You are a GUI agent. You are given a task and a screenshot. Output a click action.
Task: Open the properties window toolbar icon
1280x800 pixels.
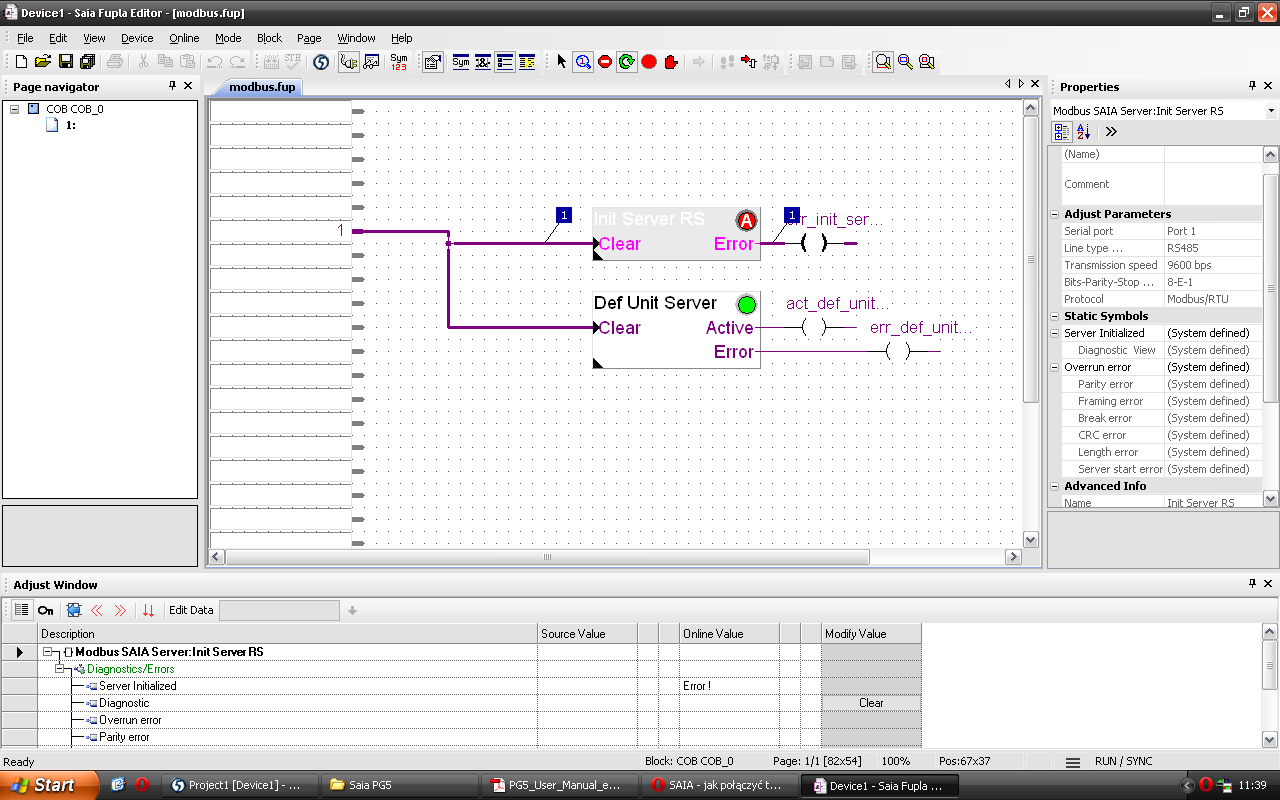(x=433, y=62)
